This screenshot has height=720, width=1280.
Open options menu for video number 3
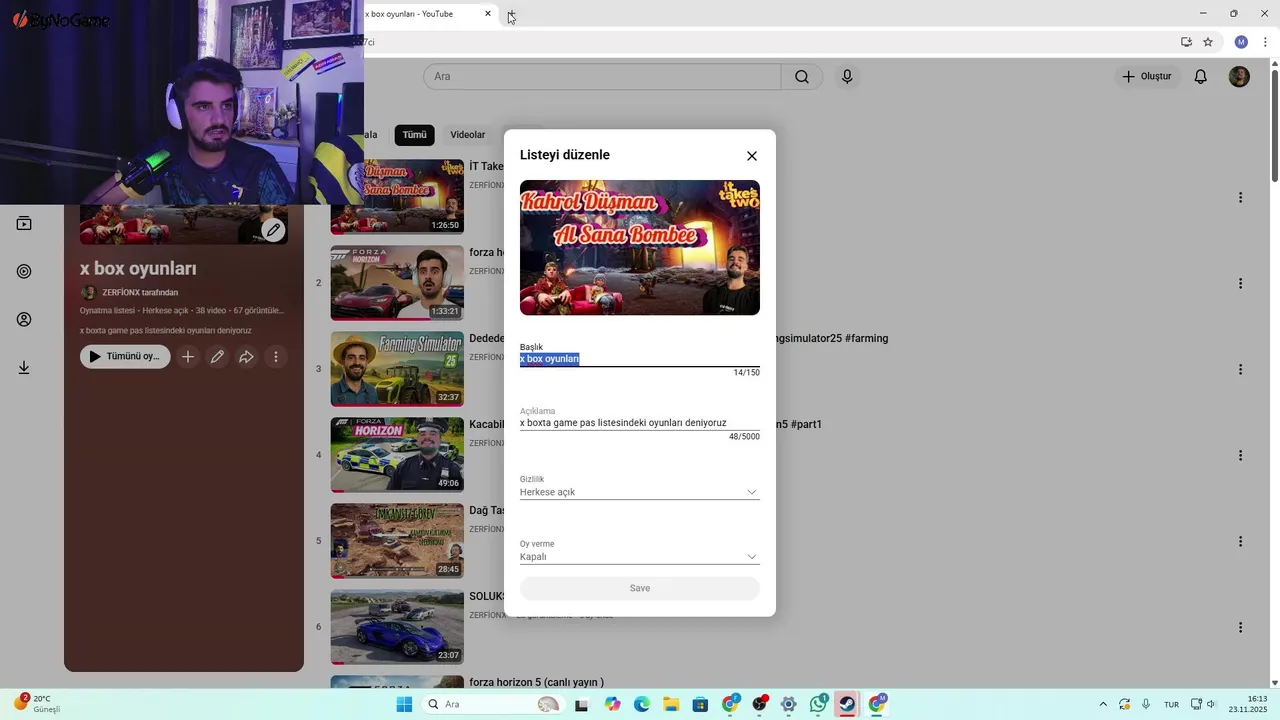click(x=1240, y=370)
